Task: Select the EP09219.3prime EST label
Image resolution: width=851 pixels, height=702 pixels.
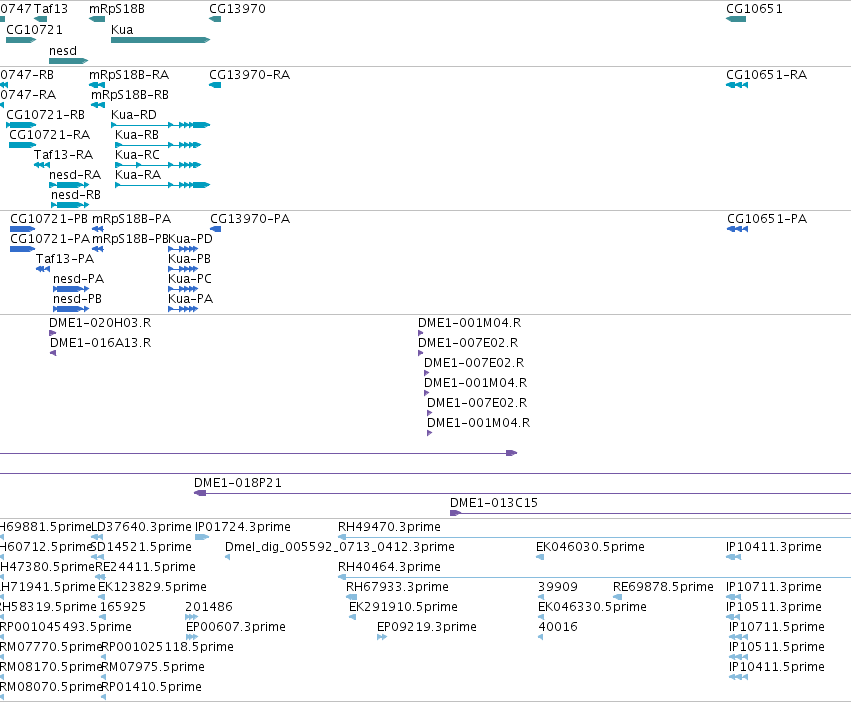Action: pyautogui.click(x=427, y=628)
